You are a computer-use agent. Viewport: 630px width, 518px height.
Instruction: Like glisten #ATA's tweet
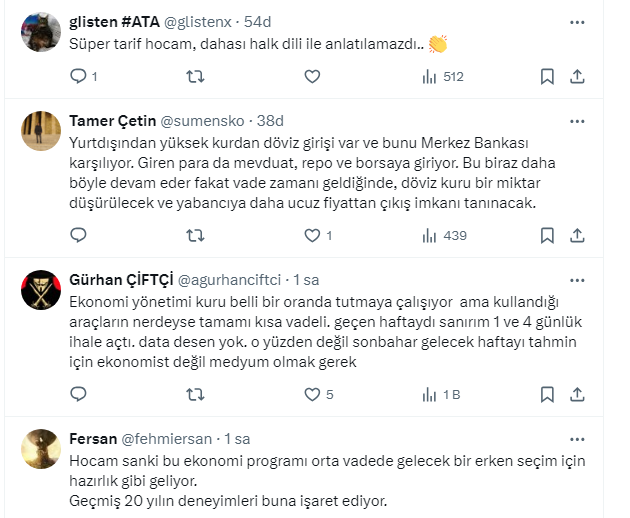click(312, 76)
